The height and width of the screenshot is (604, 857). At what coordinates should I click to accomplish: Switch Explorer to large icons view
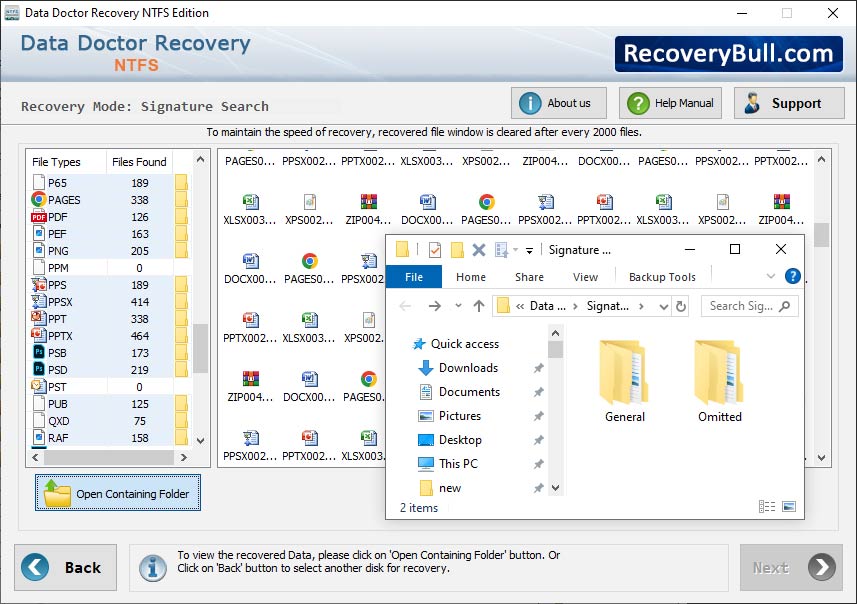tap(789, 507)
